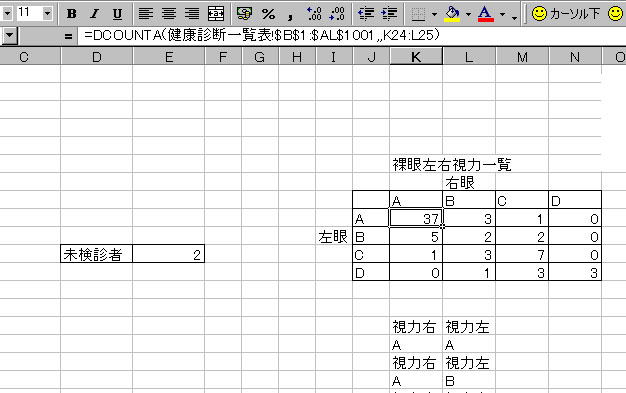Select column K header
The image size is (626, 393).
click(416, 57)
